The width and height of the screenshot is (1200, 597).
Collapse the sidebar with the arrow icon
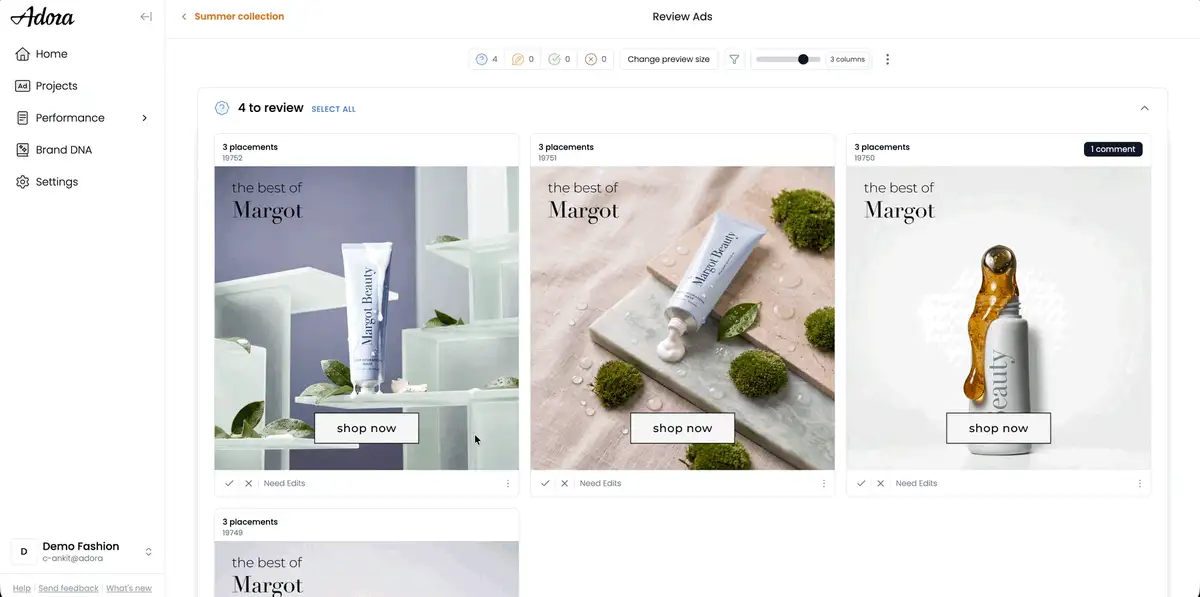[x=146, y=17]
